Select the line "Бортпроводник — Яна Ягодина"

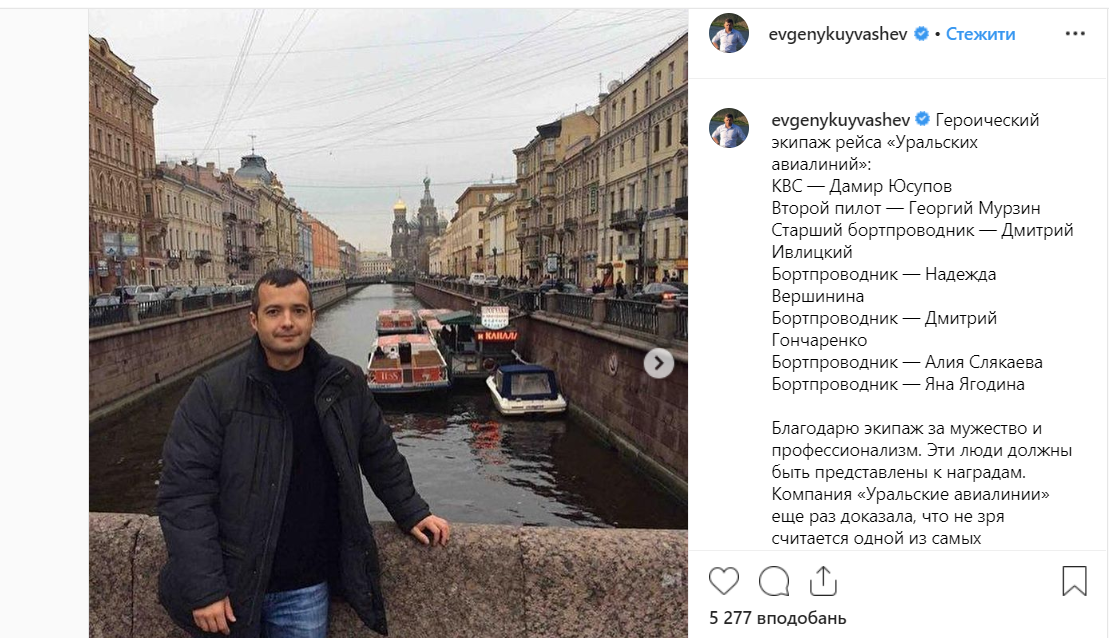coord(898,384)
